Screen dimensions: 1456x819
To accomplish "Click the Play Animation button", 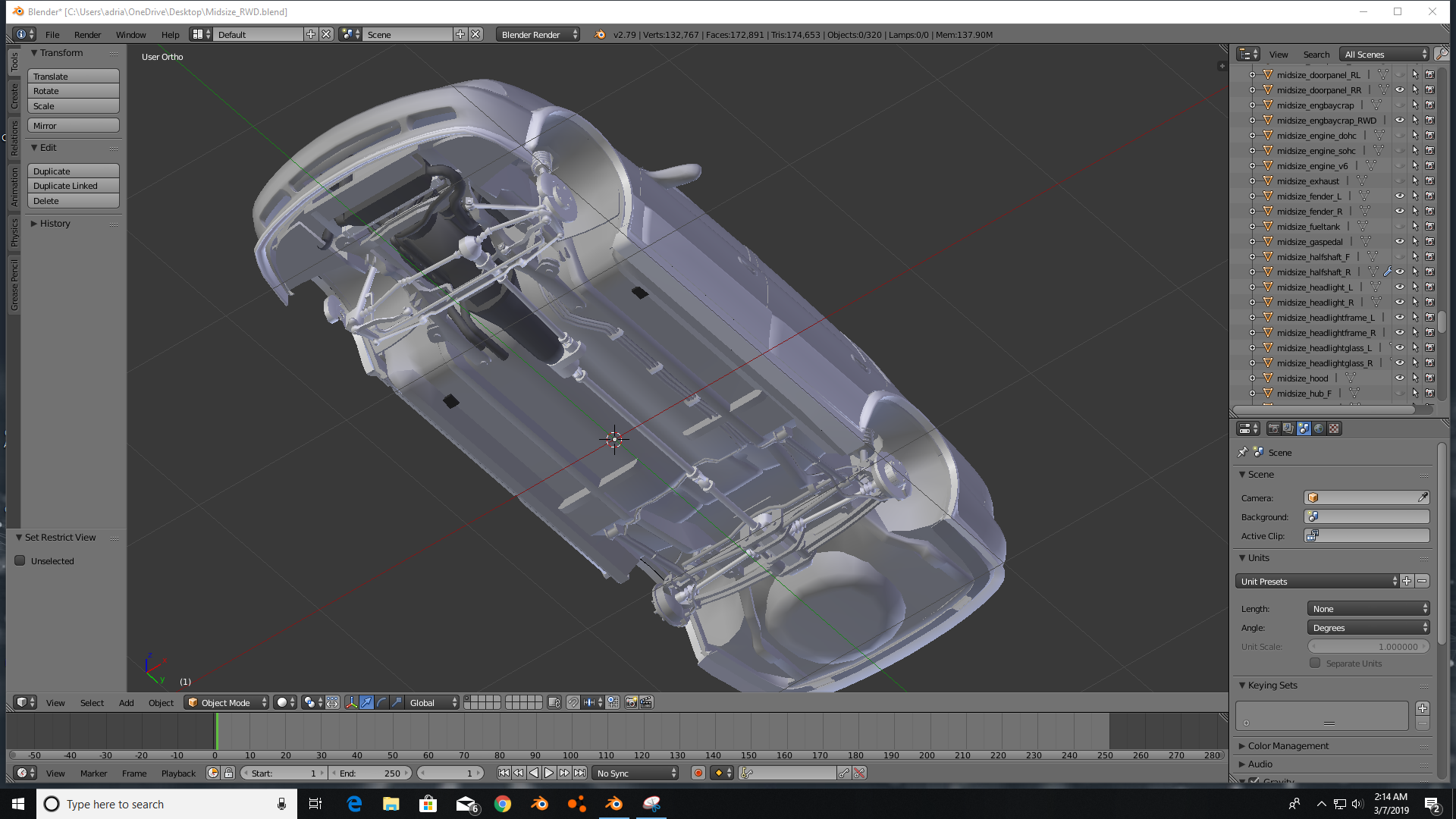I will pos(549,773).
